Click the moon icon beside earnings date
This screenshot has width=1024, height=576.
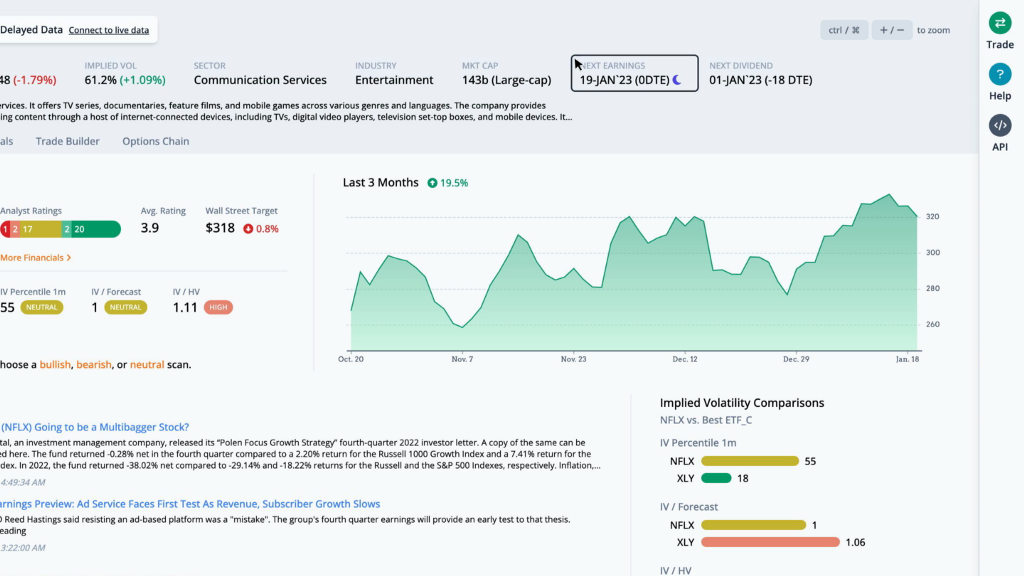pos(677,80)
